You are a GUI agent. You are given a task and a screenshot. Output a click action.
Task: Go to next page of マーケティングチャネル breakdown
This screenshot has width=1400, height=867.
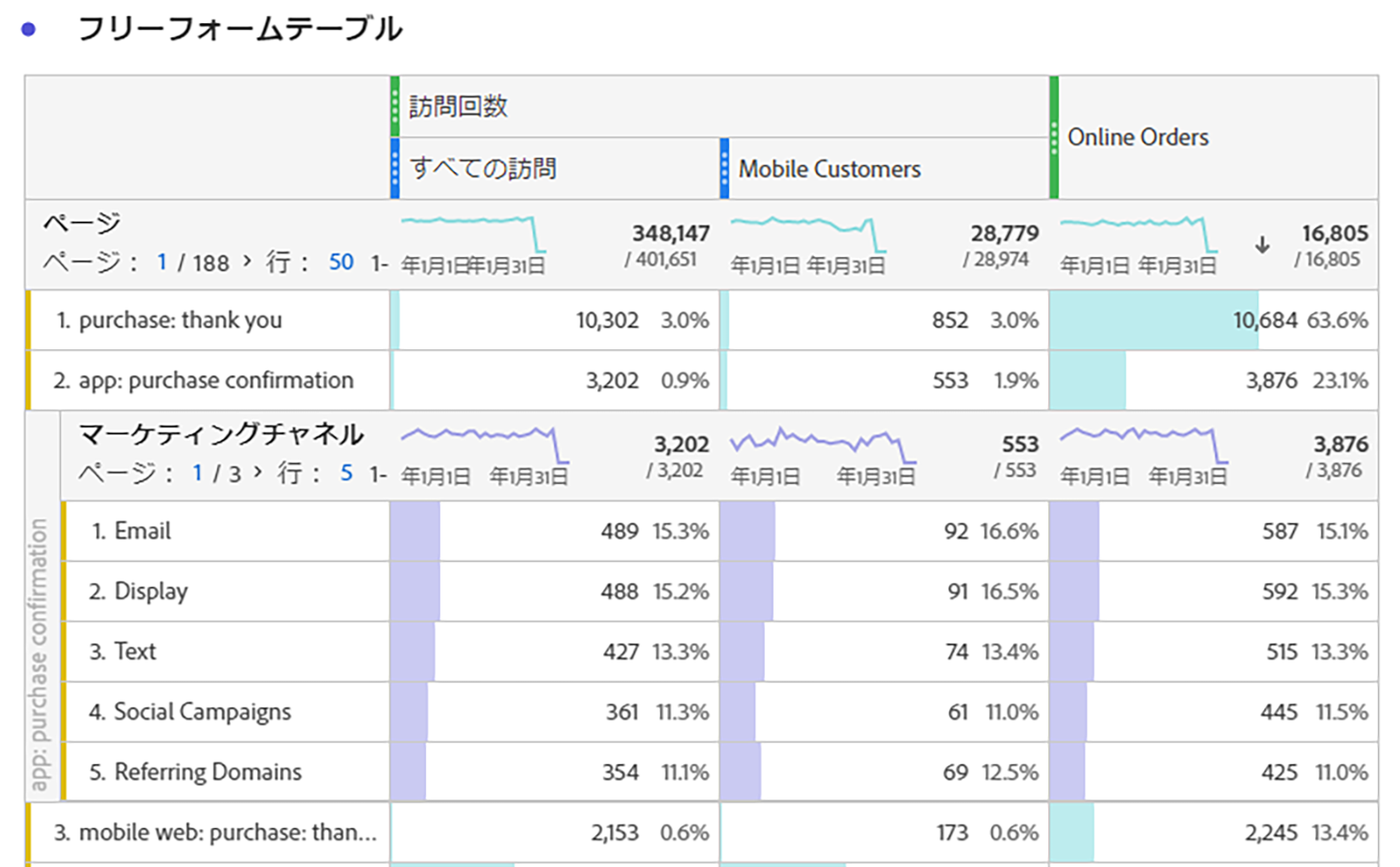pyautogui.click(x=258, y=473)
